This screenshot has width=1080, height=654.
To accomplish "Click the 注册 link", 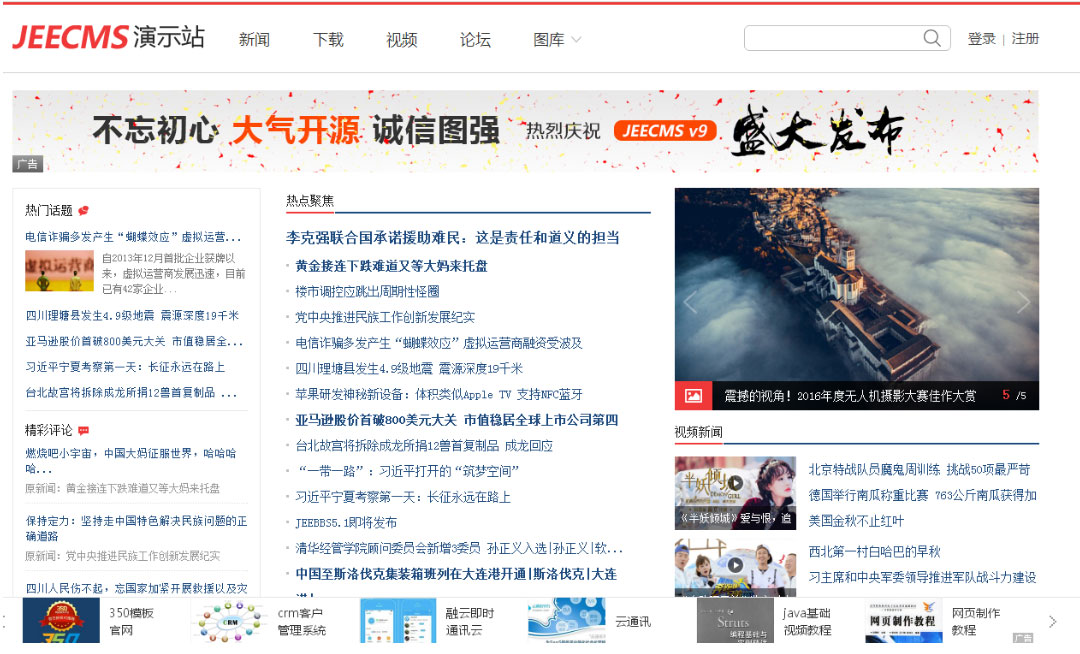I will coord(1025,39).
